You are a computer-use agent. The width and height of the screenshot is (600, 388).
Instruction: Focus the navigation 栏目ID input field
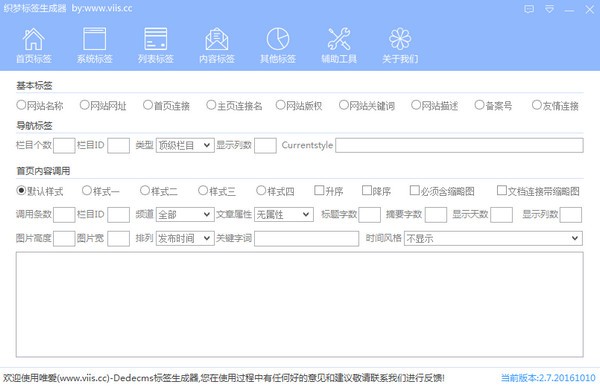pos(118,146)
